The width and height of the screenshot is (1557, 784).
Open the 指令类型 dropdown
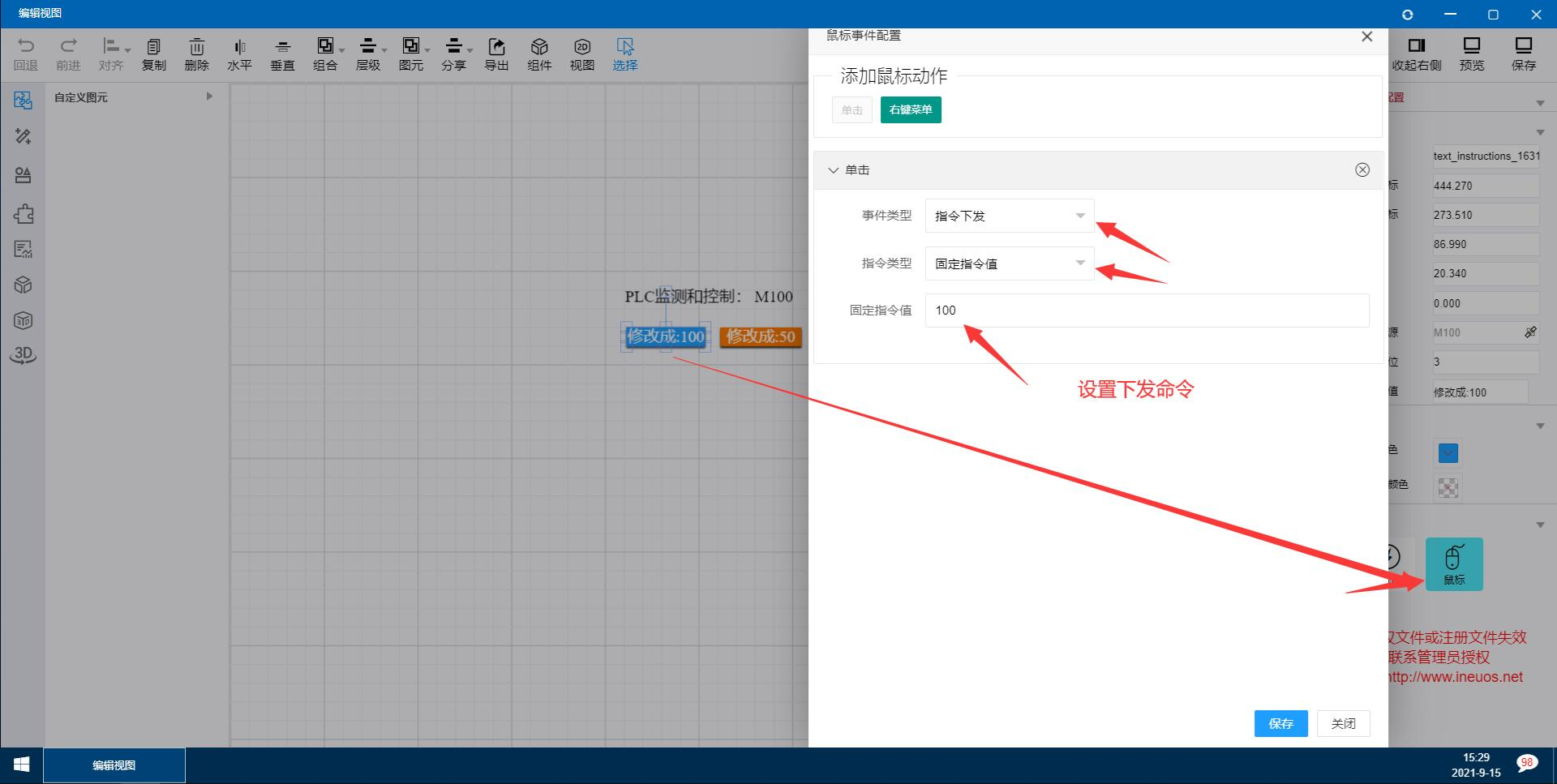(x=1010, y=263)
